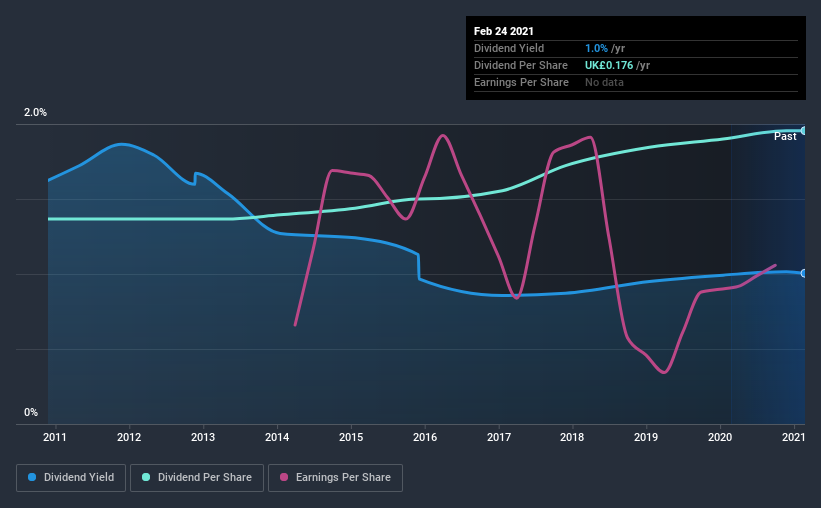Click the Feb 24 2021 tooltip date
This screenshot has height=508, width=821.
pyautogui.click(x=504, y=31)
